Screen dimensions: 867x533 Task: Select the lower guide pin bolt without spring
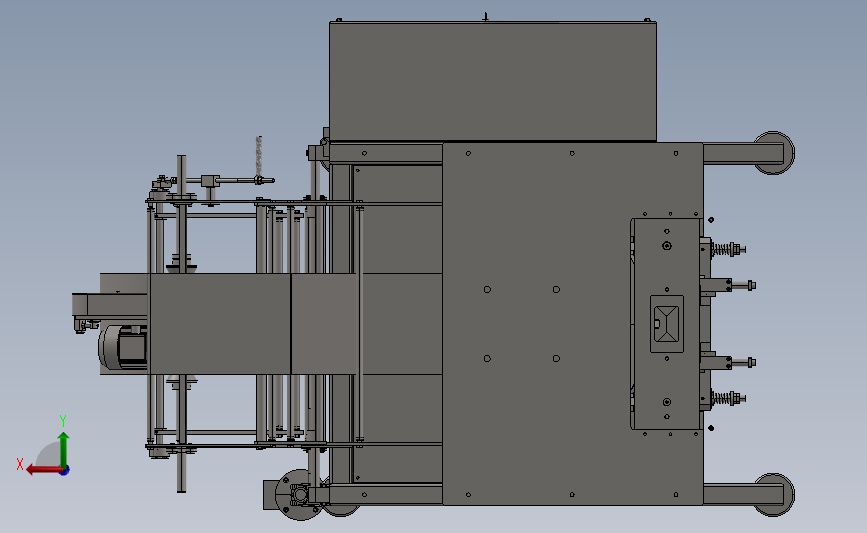[743, 363]
